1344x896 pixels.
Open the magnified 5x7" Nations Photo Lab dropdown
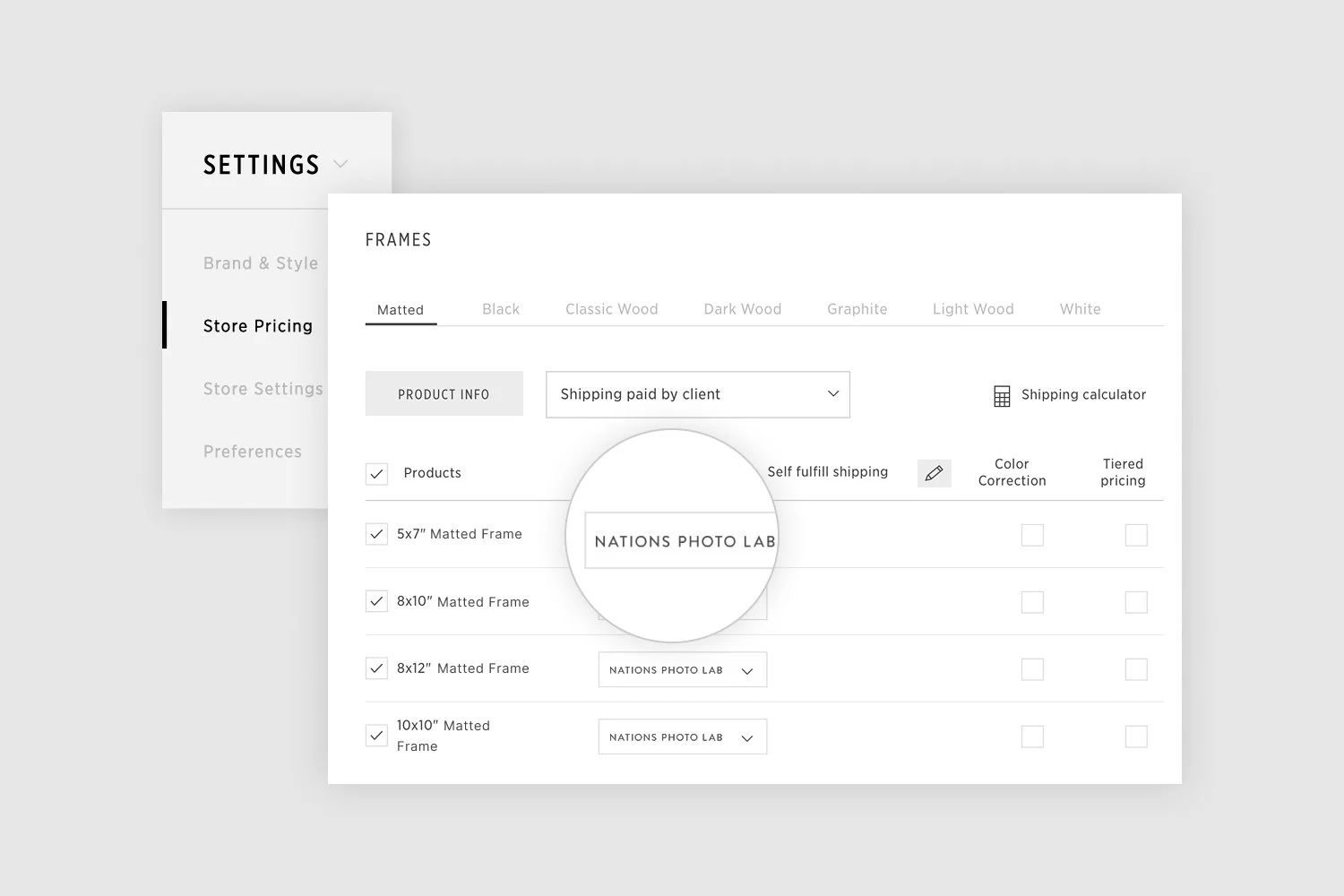click(x=681, y=540)
